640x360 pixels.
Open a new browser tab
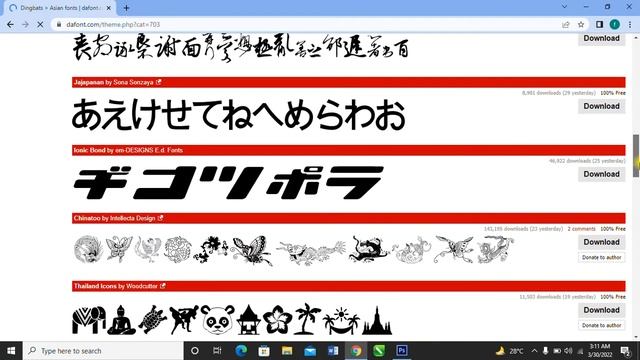click(x=126, y=8)
